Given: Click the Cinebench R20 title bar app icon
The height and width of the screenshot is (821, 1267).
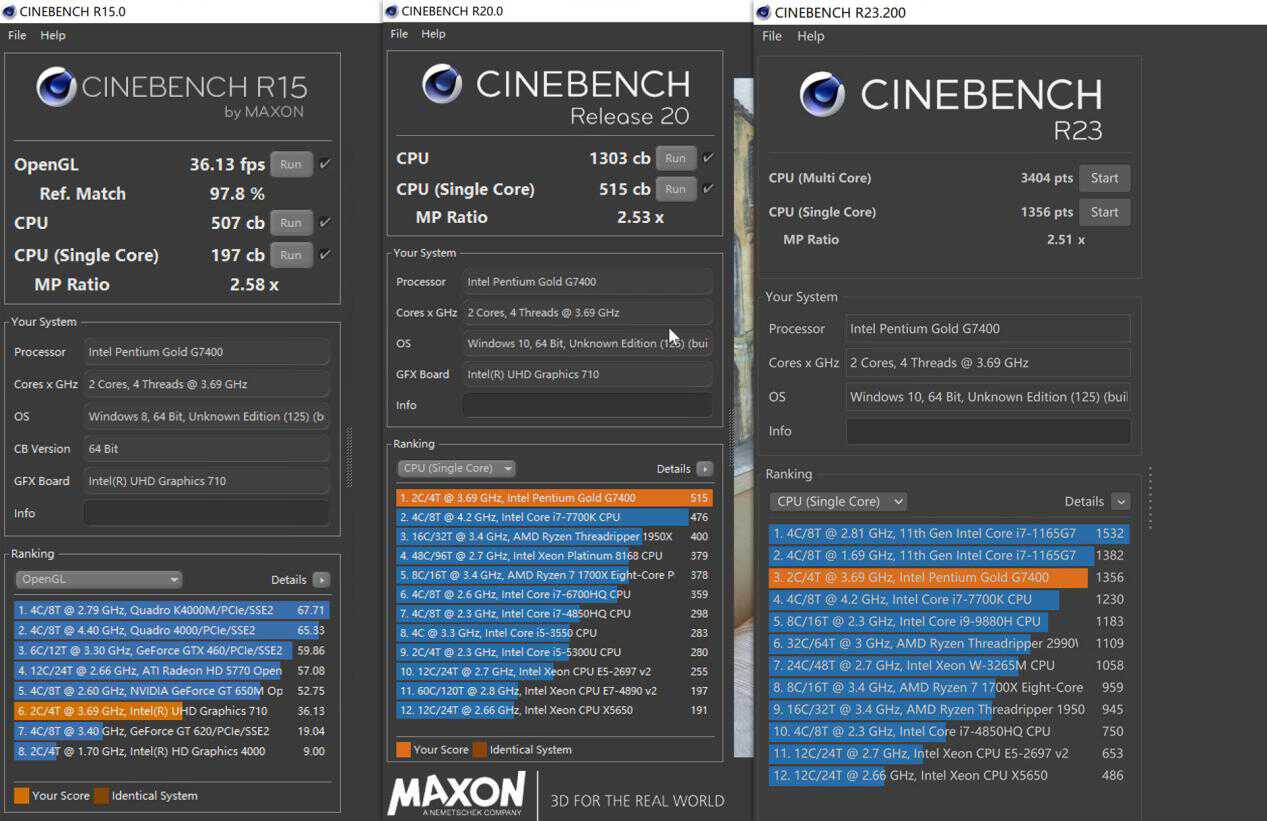Looking at the screenshot, I should pos(390,11).
